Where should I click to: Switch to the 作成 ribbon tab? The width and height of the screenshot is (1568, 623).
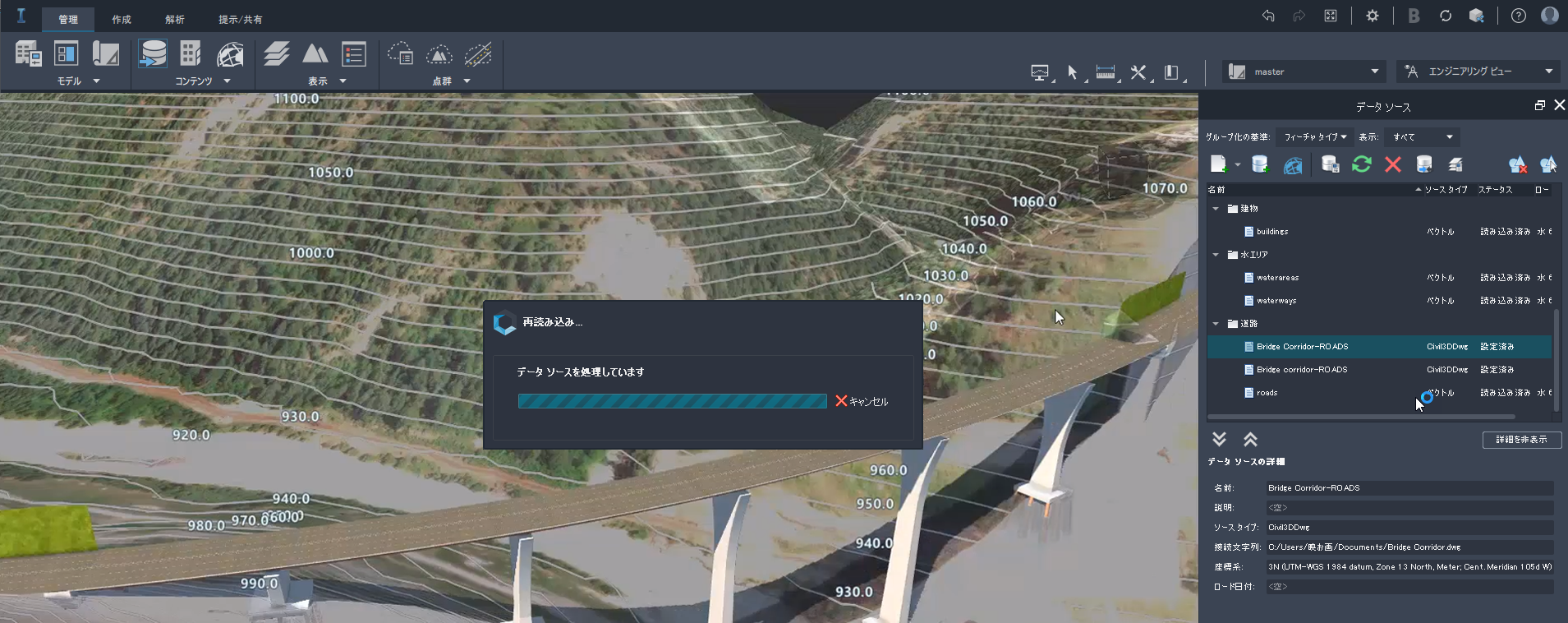(122, 19)
